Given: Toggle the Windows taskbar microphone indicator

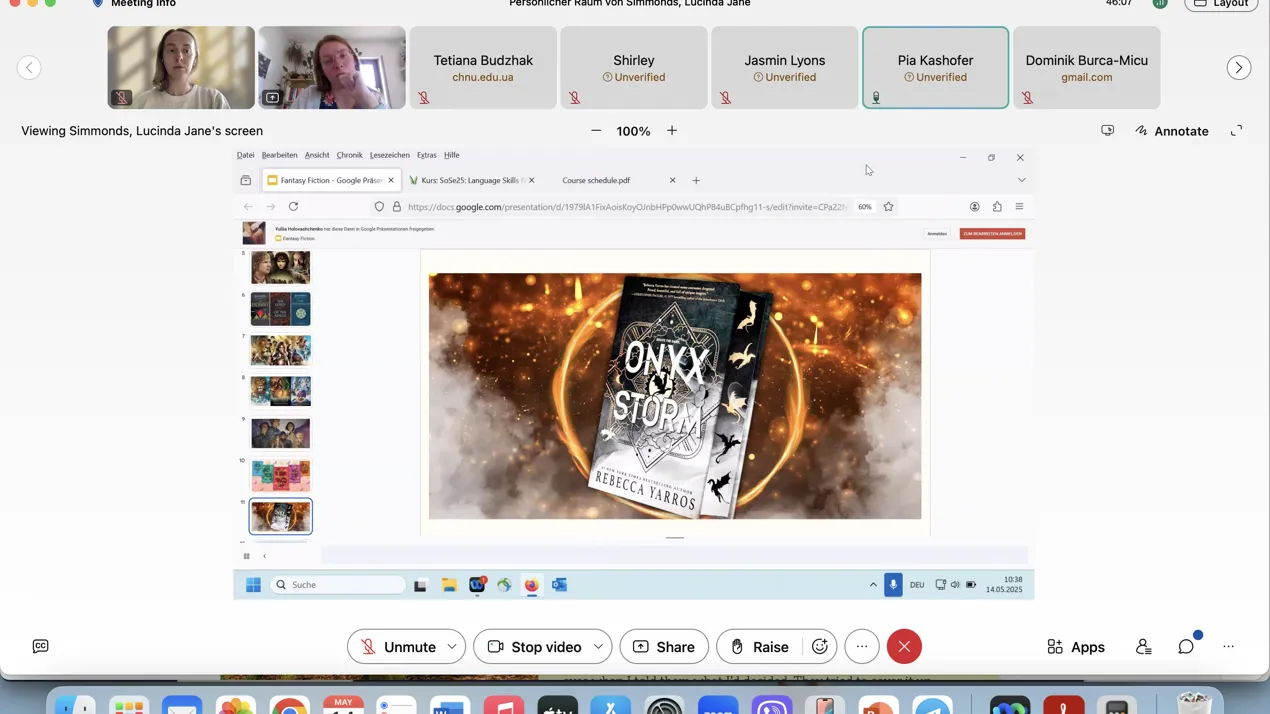Looking at the screenshot, I should (893, 585).
